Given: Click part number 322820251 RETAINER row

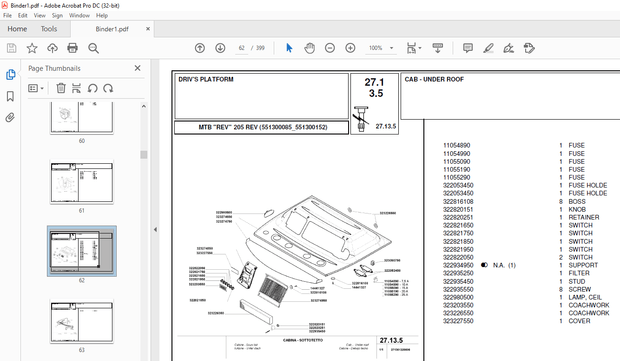Looking at the screenshot, I should tap(521, 217).
